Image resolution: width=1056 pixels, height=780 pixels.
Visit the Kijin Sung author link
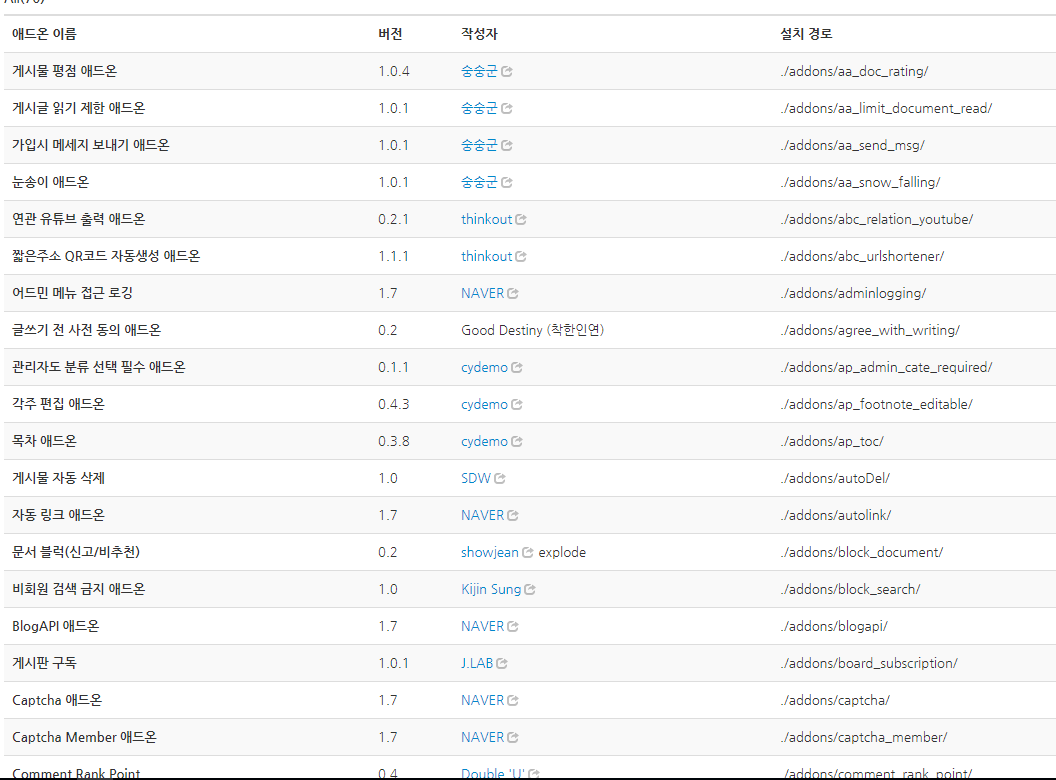point(491,589)
